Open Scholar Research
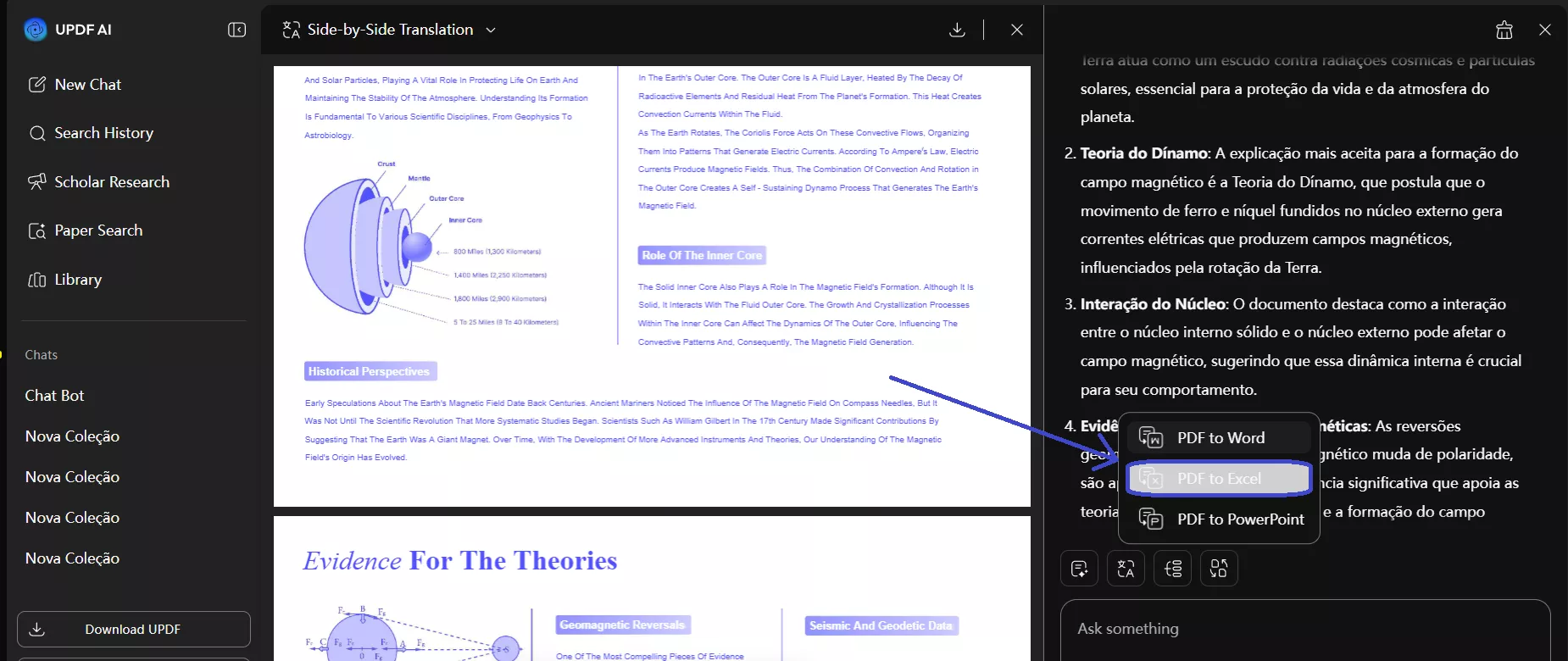The image size is (1568, 661). pos(98,182)
